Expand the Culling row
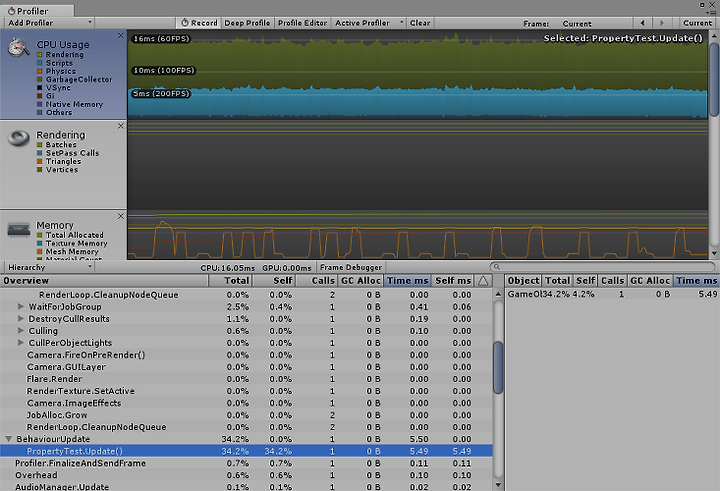Screen dimensions: 720x491 coord(21,331)
